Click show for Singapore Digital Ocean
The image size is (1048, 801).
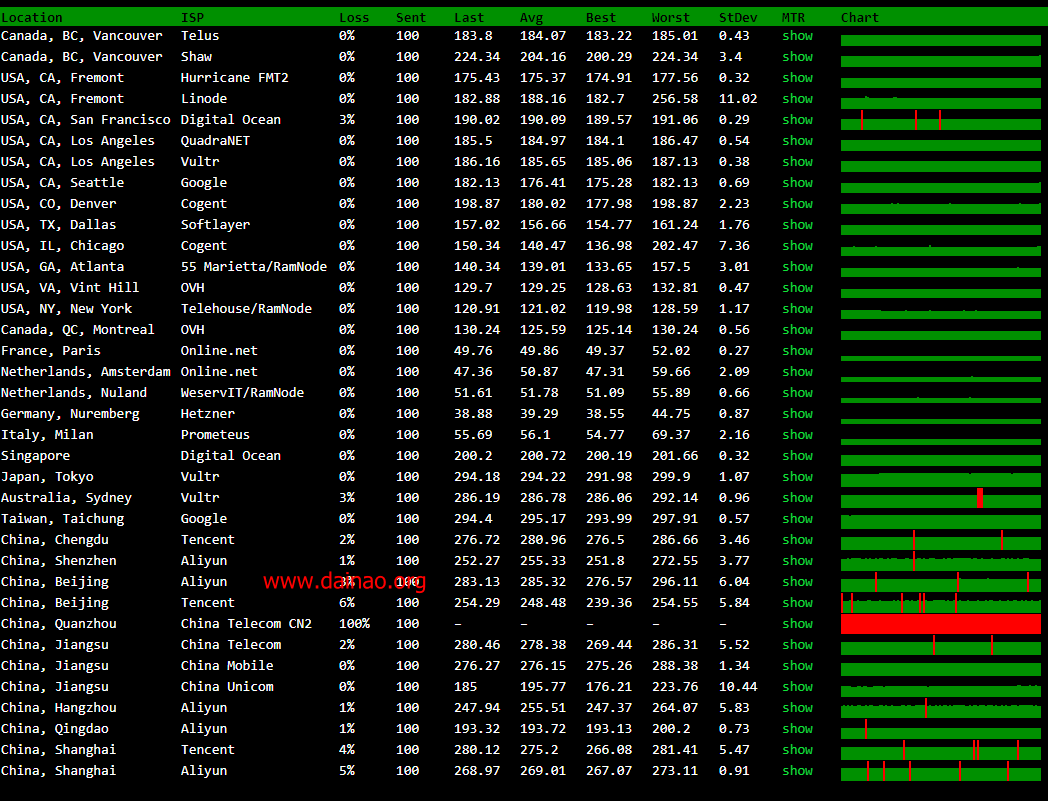(x=797, y=456)
